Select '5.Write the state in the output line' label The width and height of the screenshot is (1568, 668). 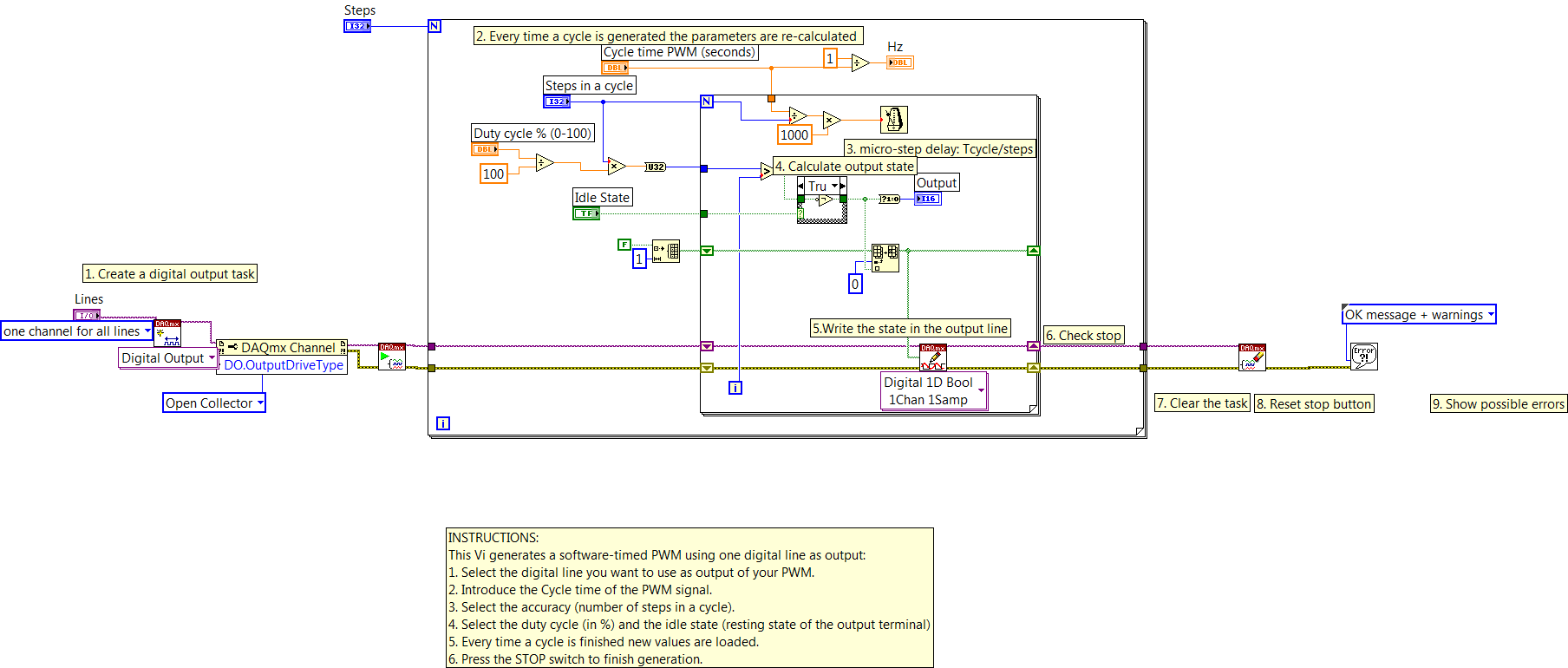pos(911,329)
